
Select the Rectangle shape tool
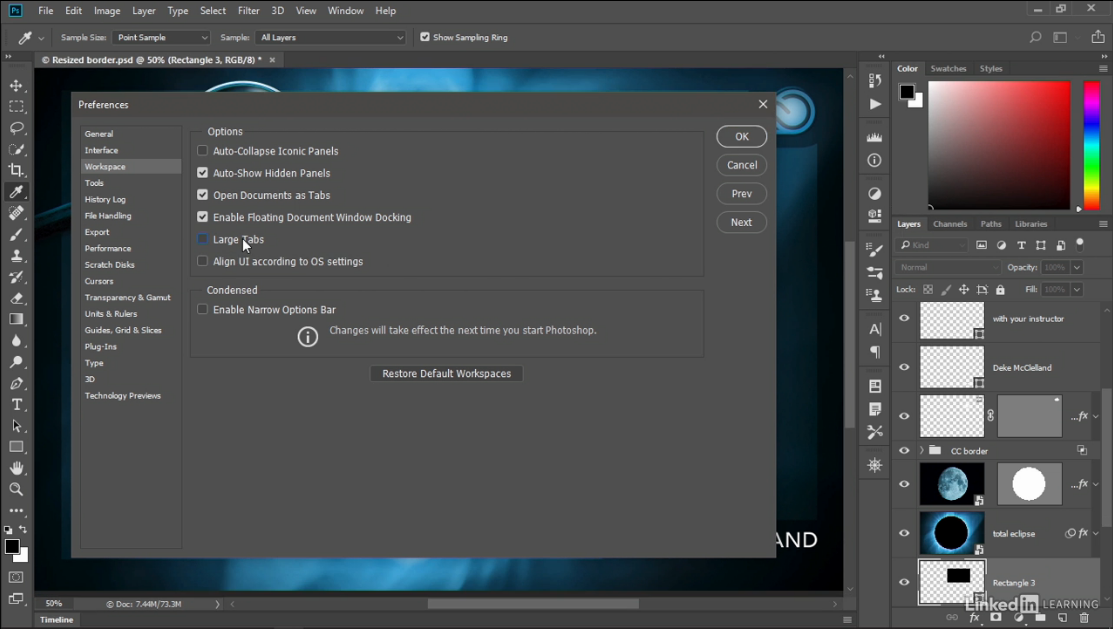point(16,447)
